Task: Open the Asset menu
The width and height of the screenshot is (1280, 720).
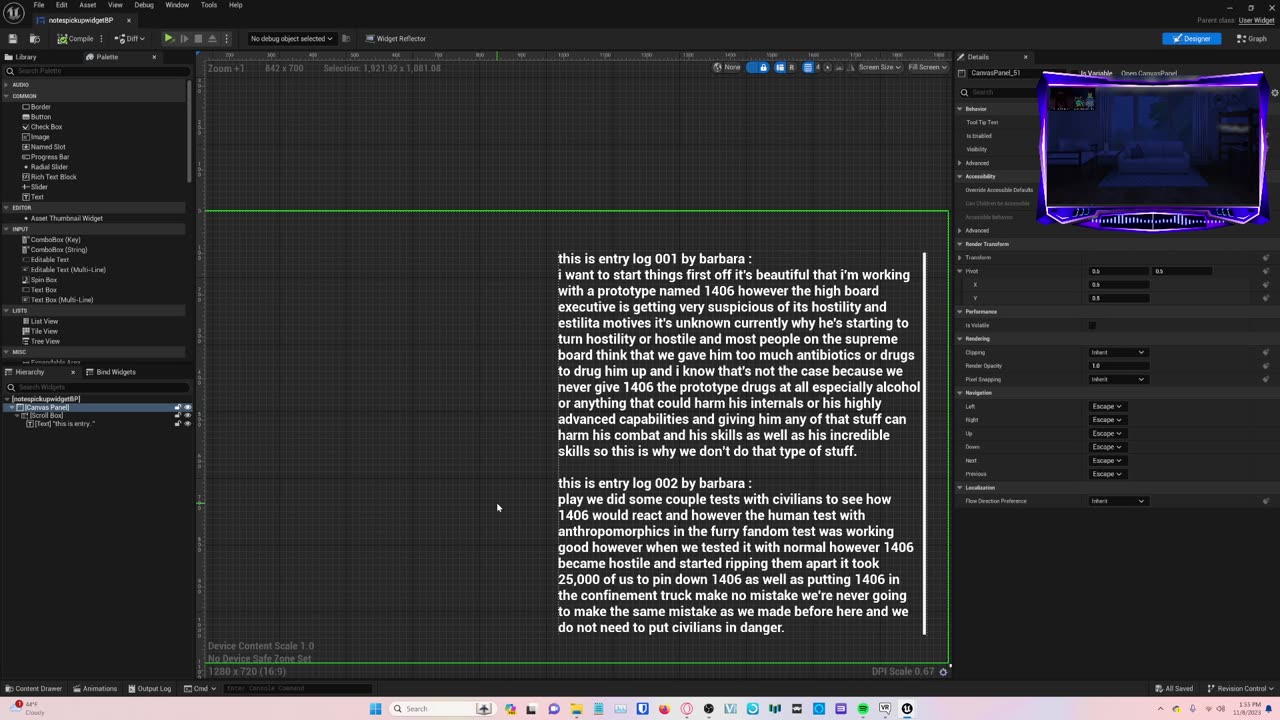Action: click(88, 5)
